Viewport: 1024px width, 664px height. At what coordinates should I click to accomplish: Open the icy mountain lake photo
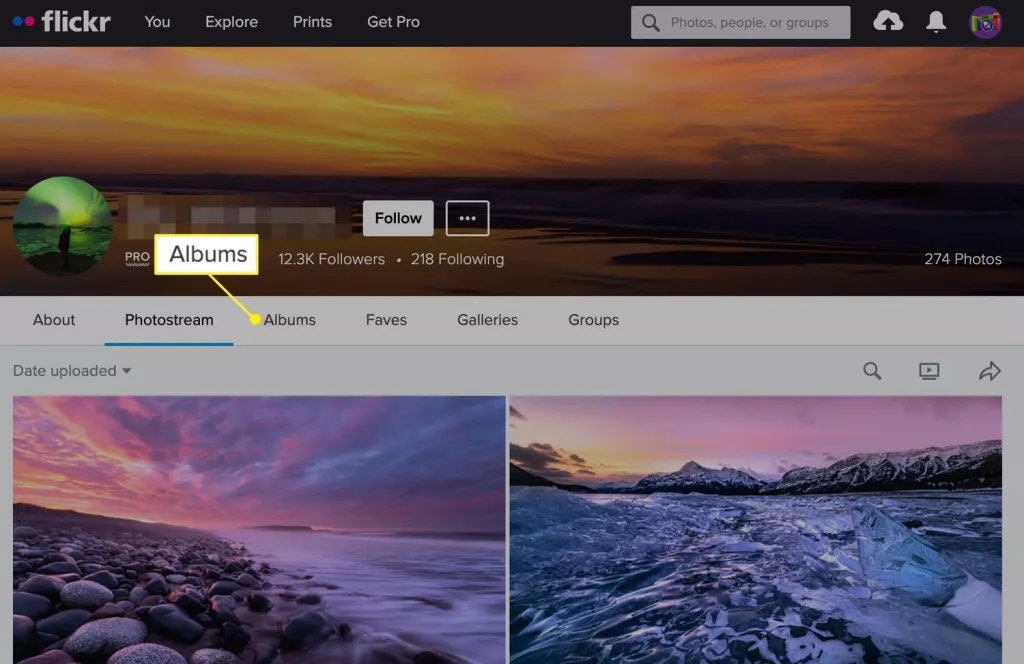point(755,530)
